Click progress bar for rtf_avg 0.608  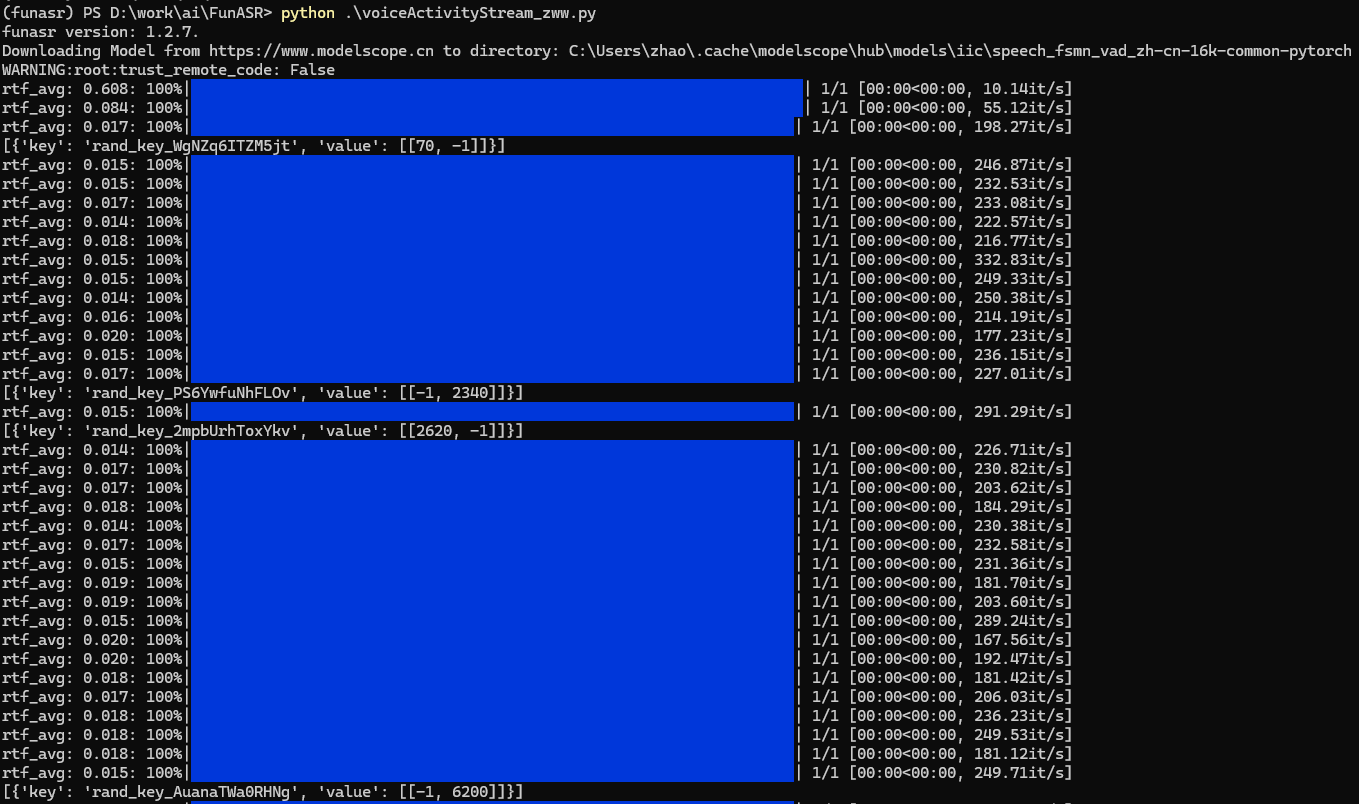pyautogui.click(x=496, y=89)
